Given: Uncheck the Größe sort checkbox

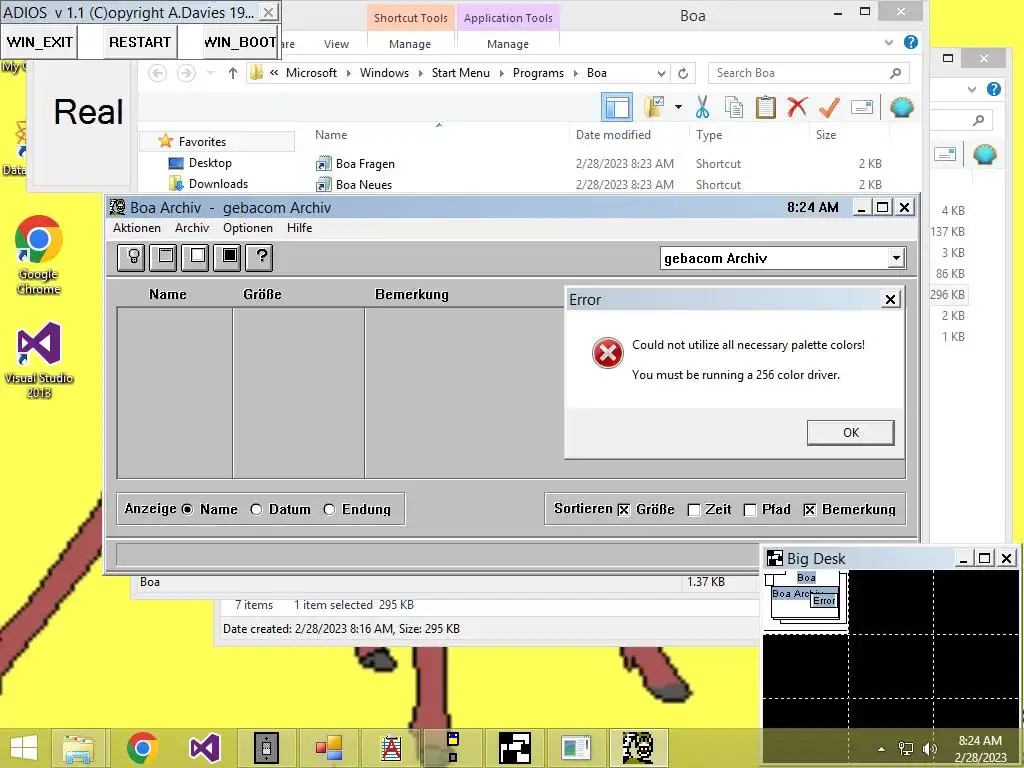Looking at the screenshot, I should pos(624,510).
